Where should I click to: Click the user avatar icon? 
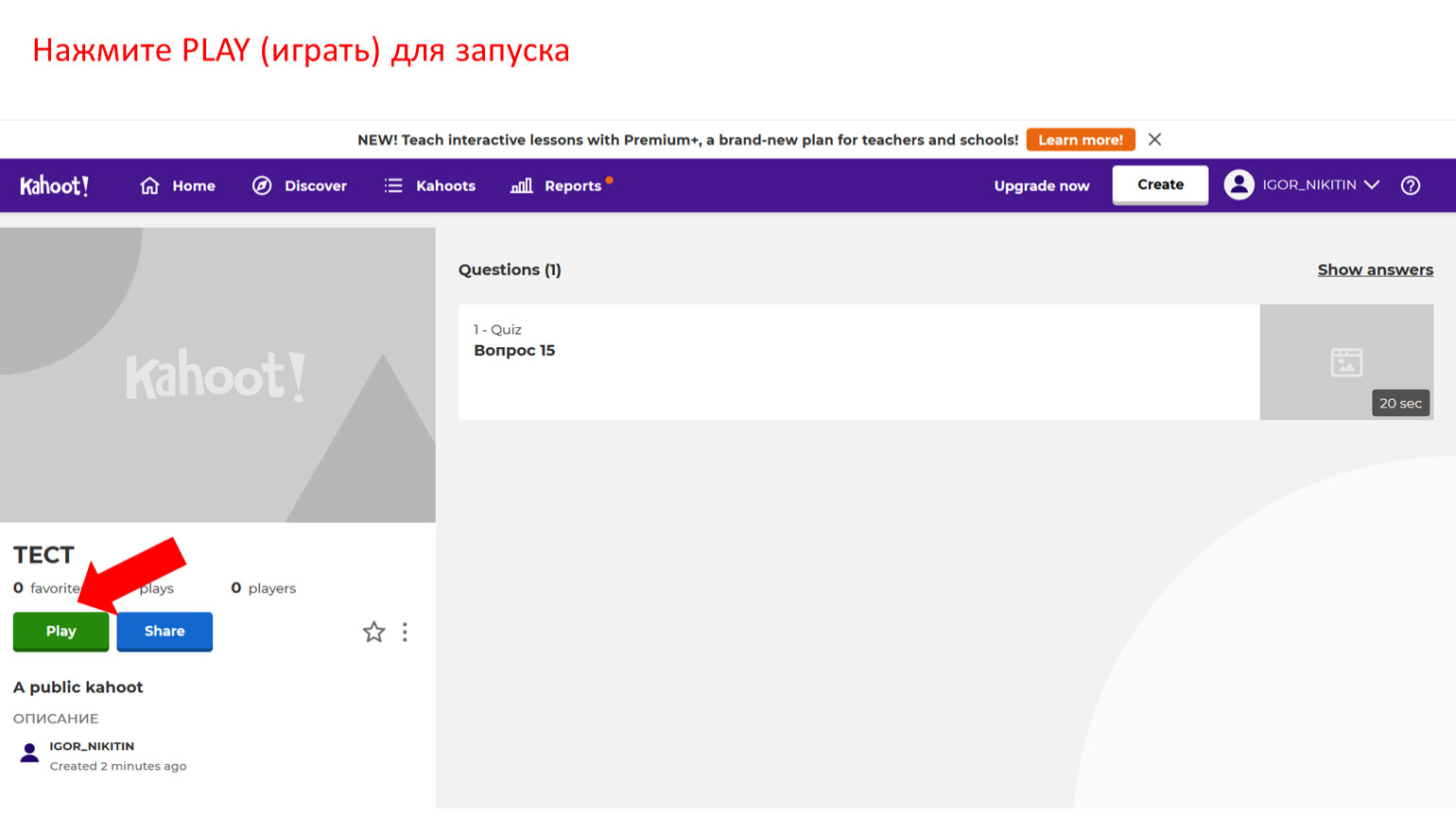click(x=1239, y=184)
